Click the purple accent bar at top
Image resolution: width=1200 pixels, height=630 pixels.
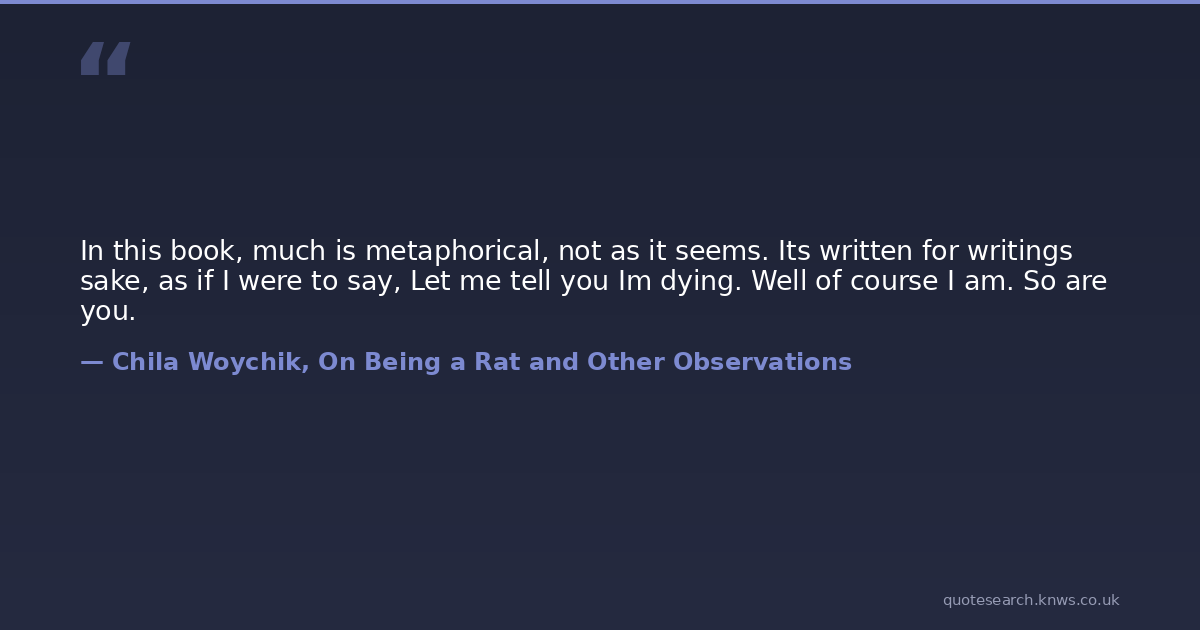[600, 2]
